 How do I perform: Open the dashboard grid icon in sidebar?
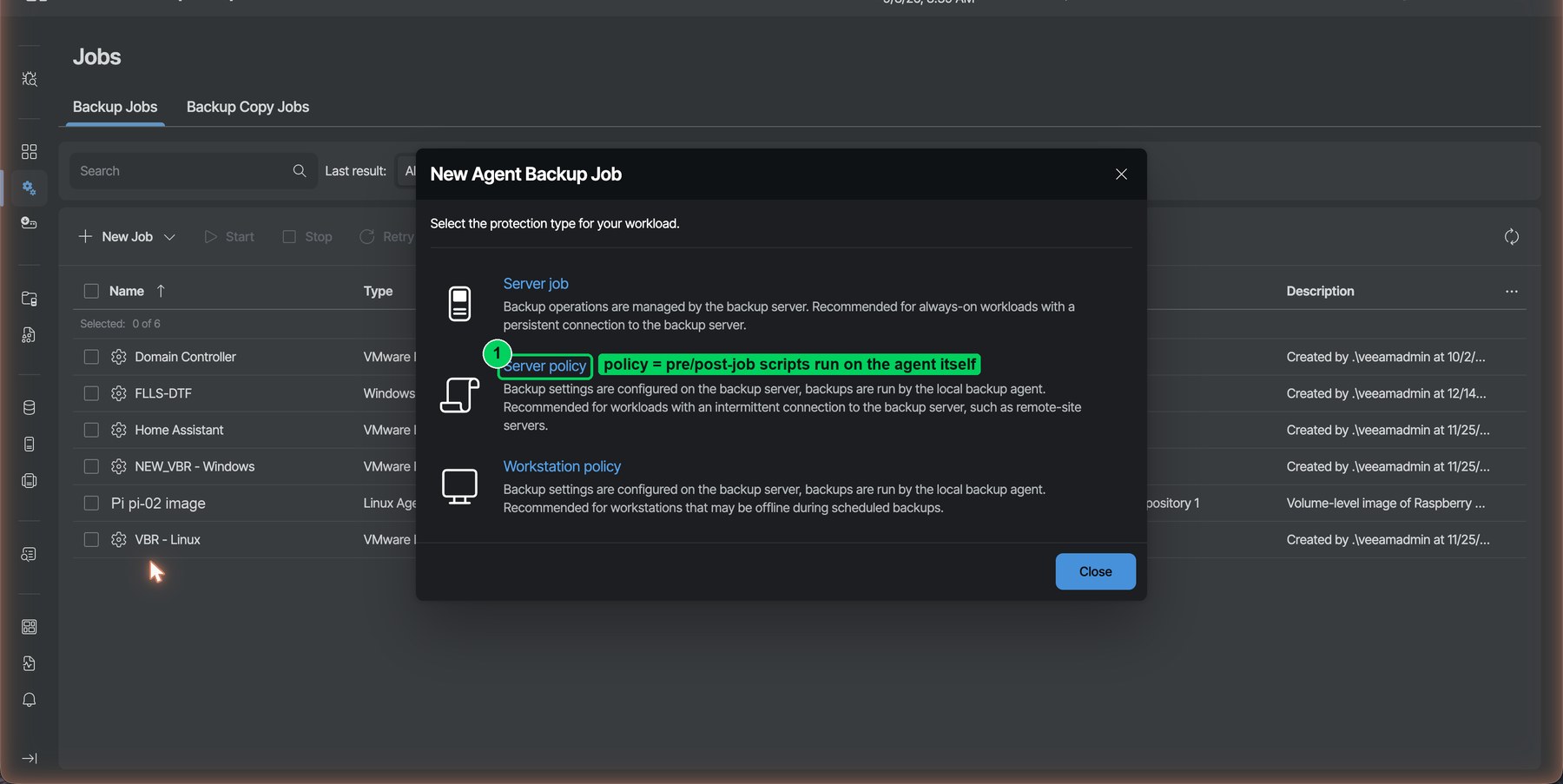click(29, 152)
